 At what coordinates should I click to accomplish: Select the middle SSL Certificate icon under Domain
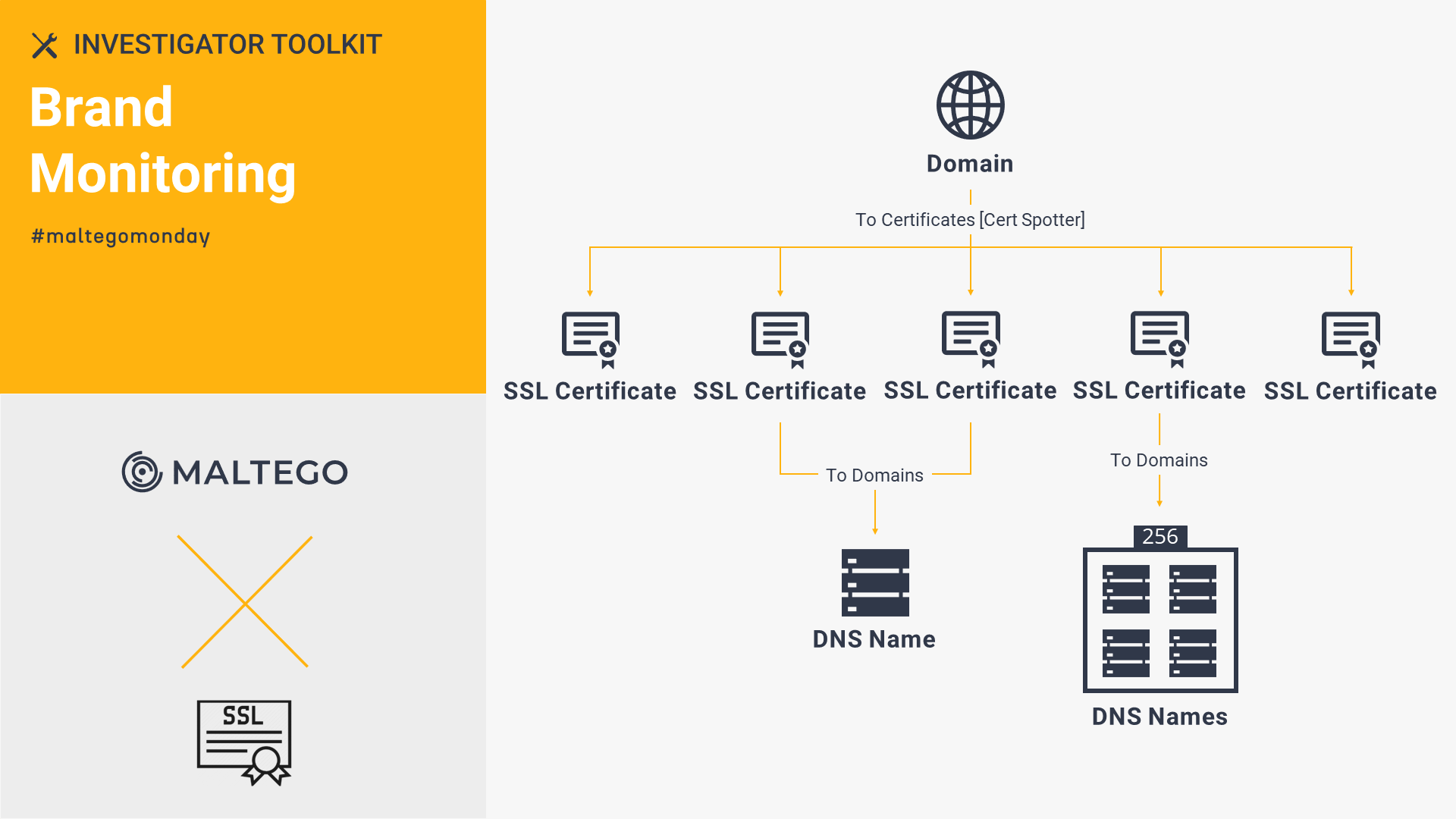[x=971, y=339]
